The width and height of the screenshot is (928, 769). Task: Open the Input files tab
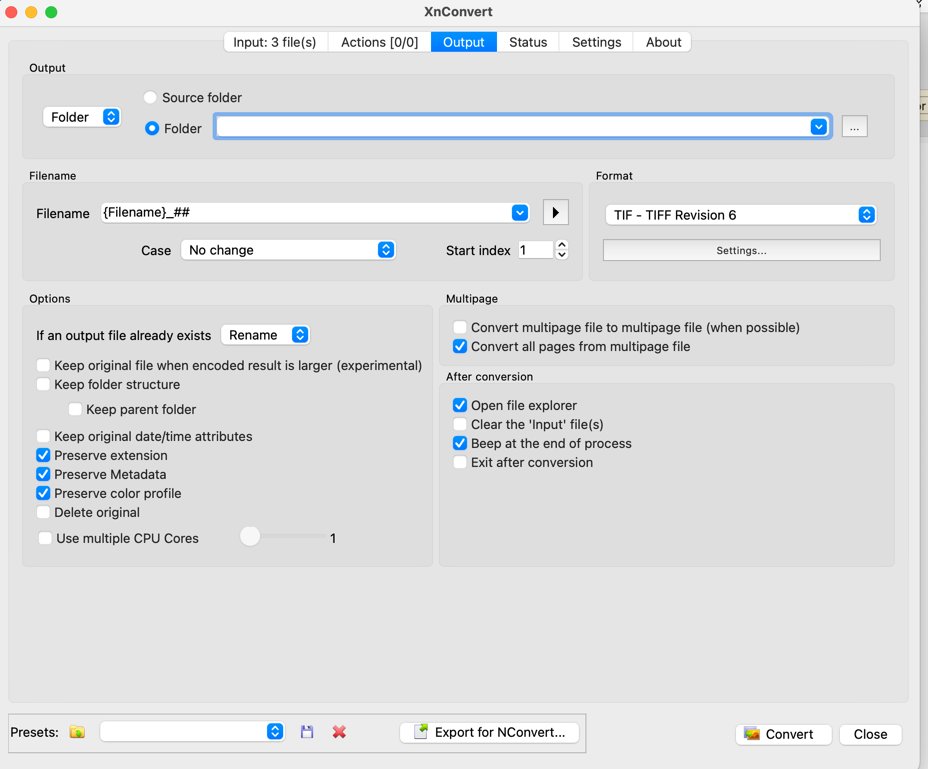275,42
